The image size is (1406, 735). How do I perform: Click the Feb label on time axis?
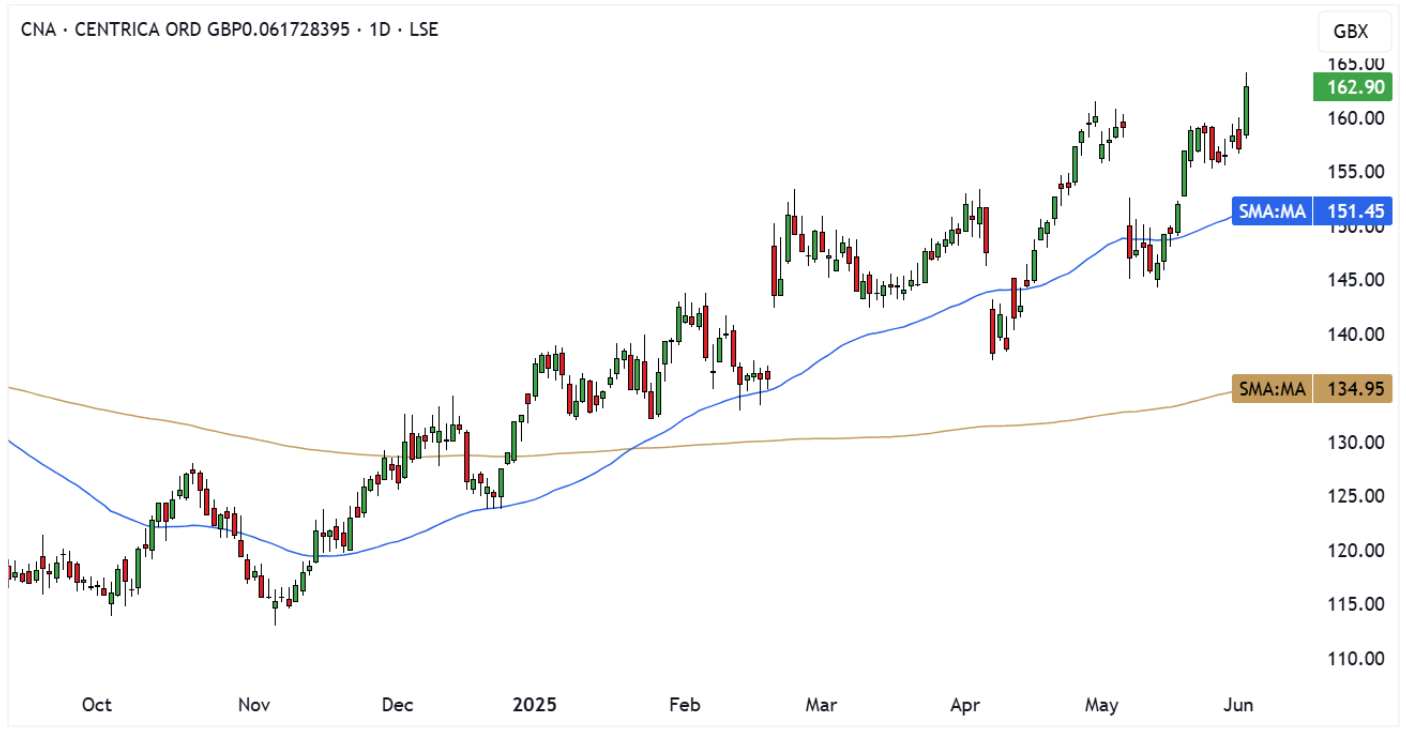[x=684, y=705]
